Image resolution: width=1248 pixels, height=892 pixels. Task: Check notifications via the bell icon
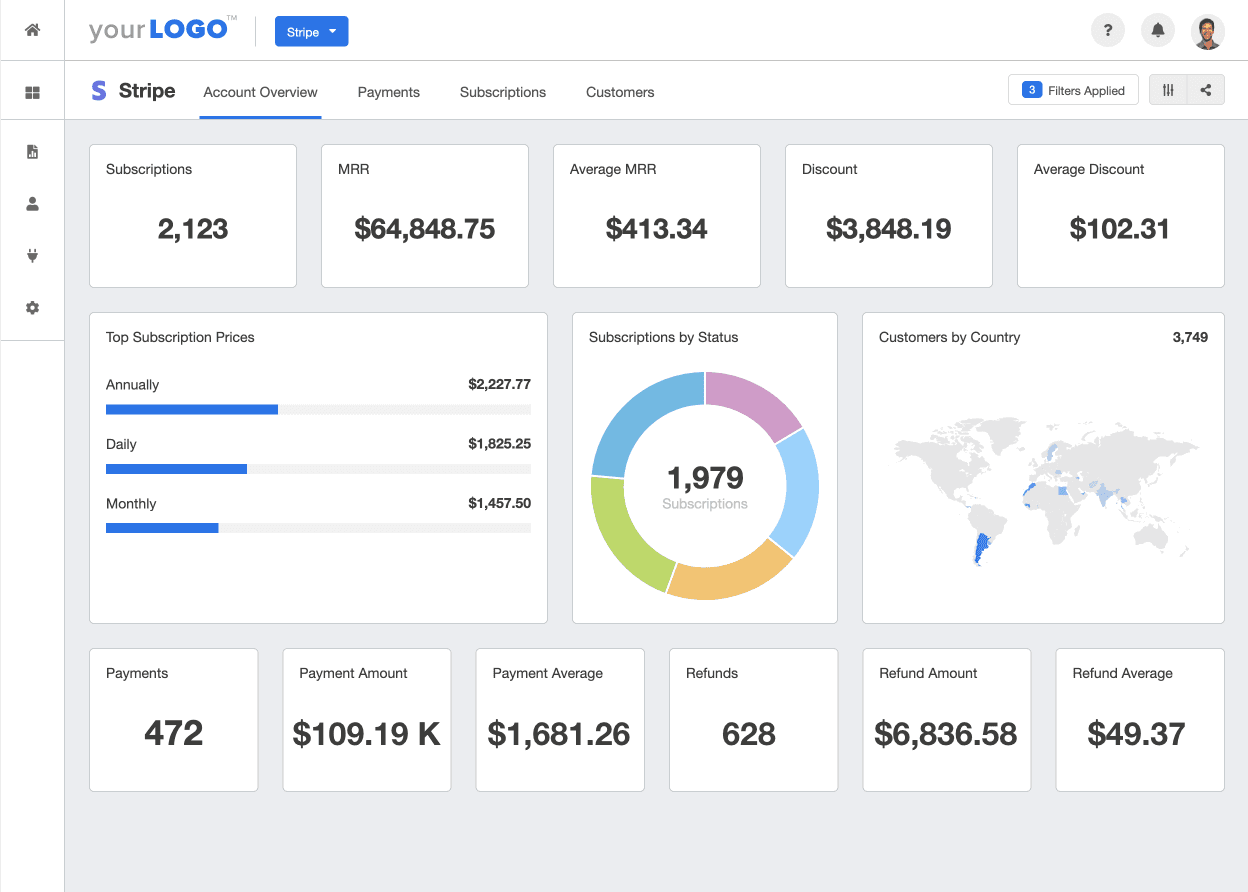coord(1157,30)
